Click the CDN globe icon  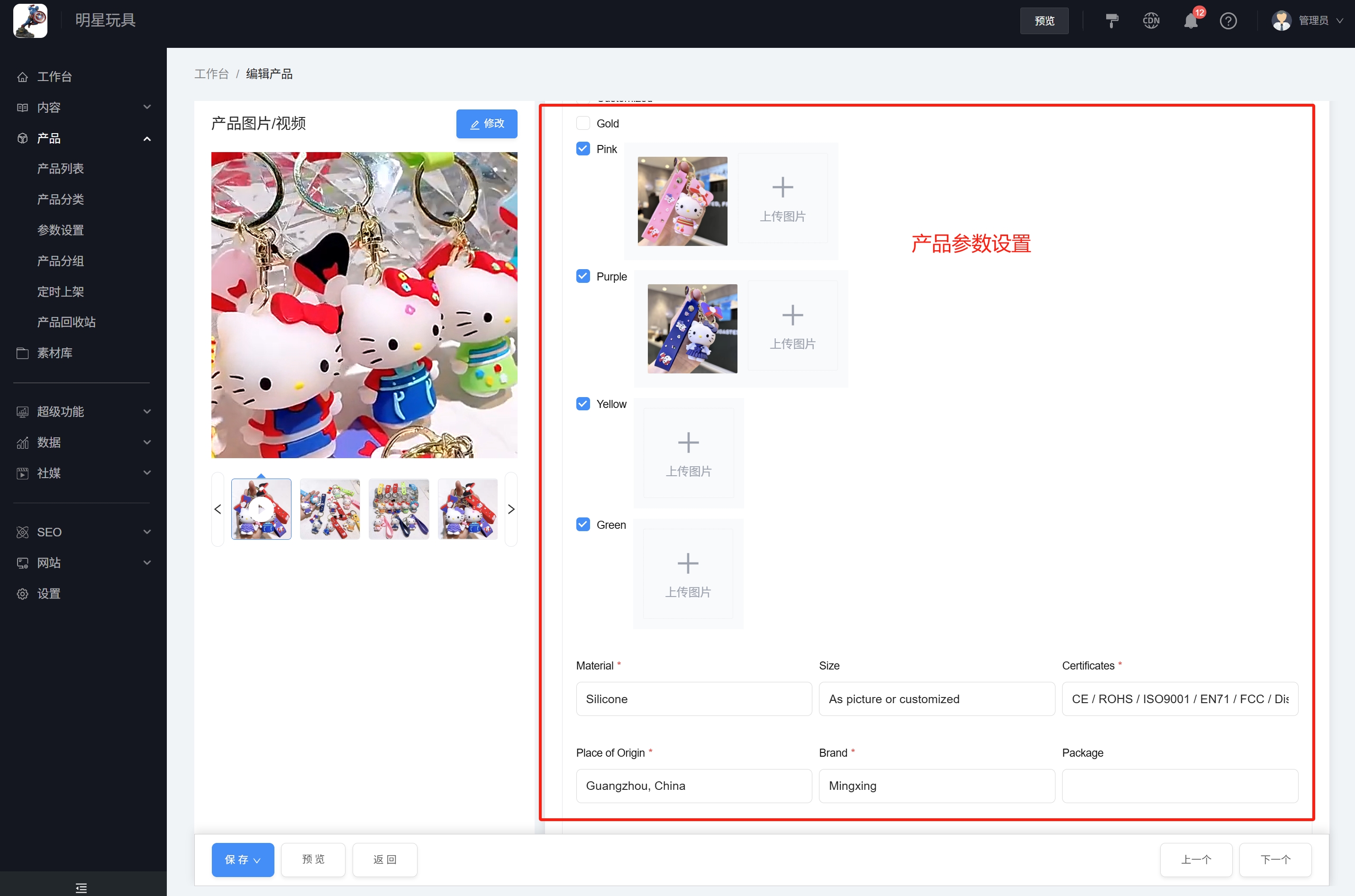(1151, 21)
